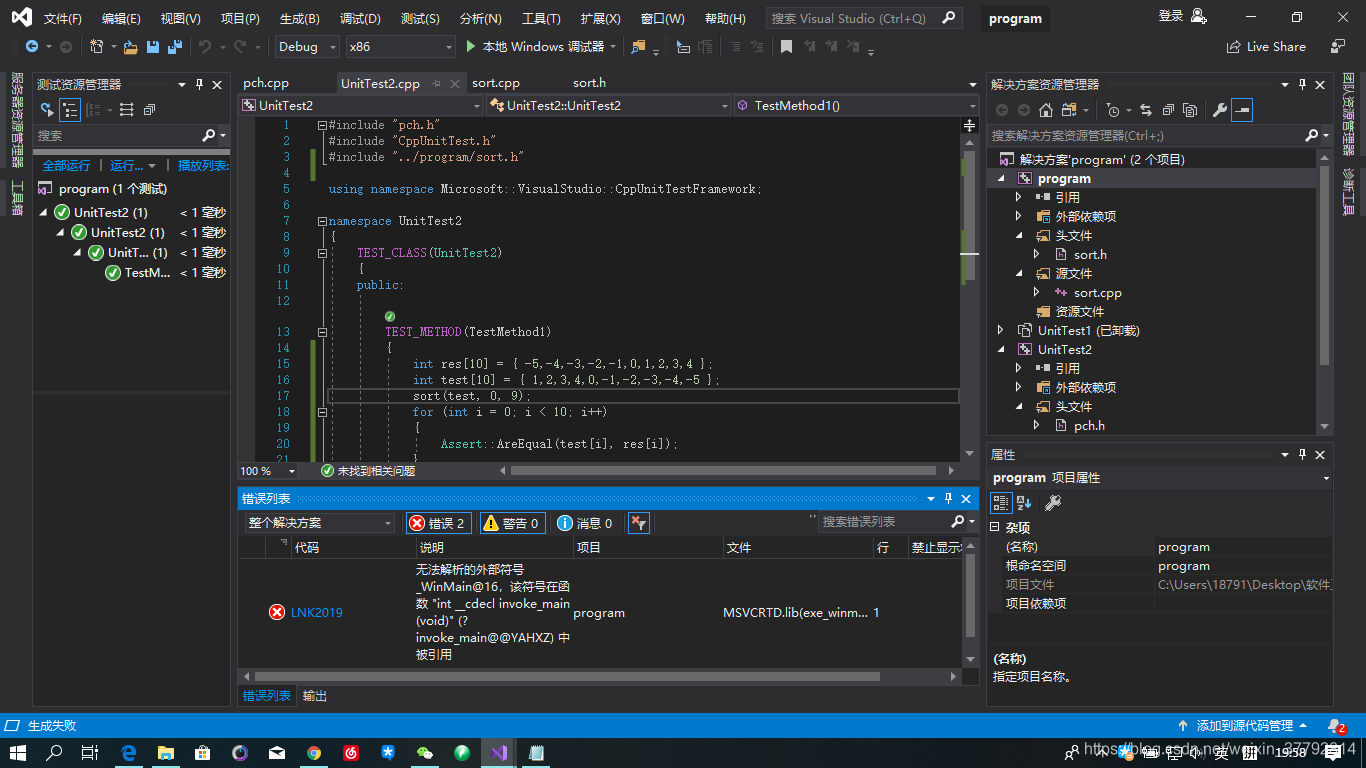Switch Properties panel to categorized view
The width and height of the screenshot is (1366, 768).
1001,503
